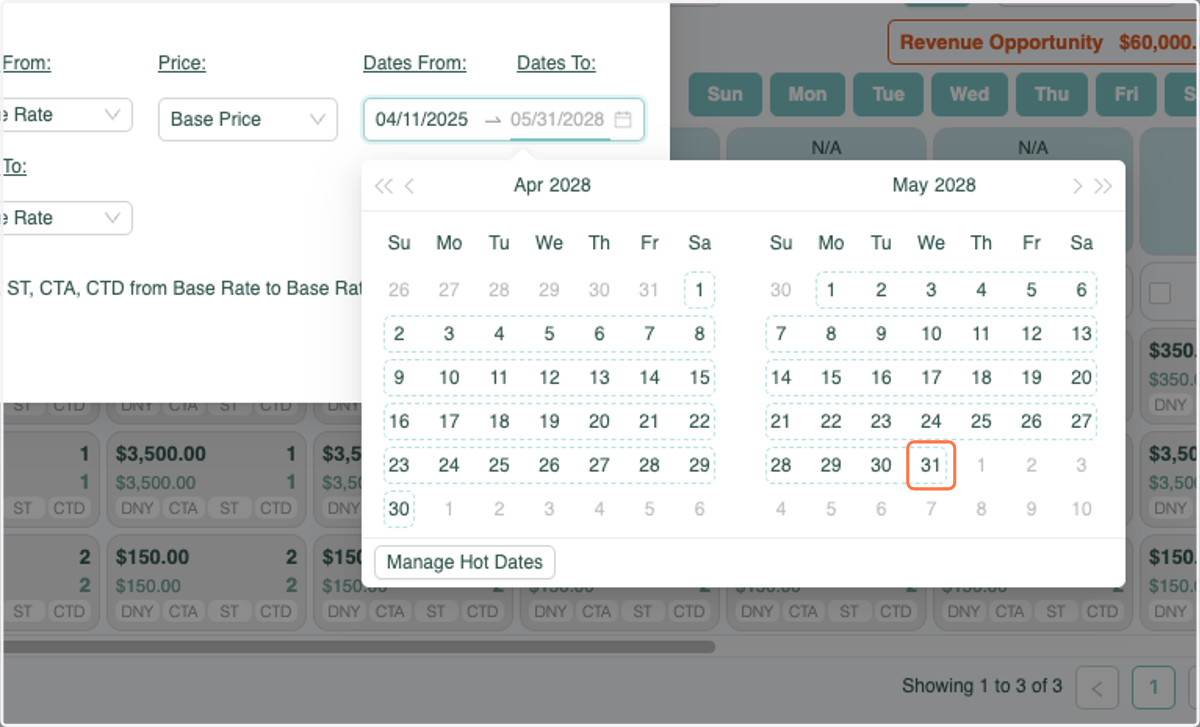Open the Base Price dropdown
1200x727 pixels.
pos(248,119)
